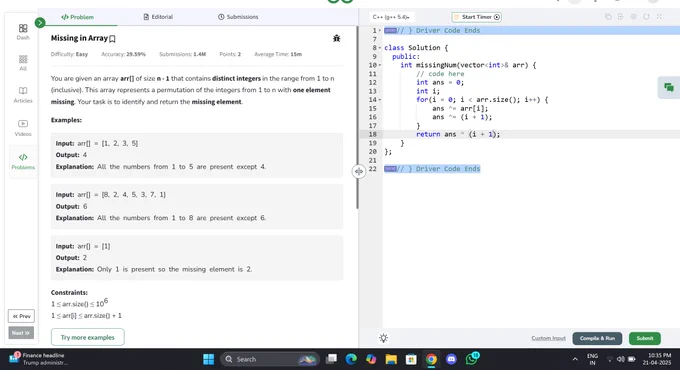Click the ENG IN language indicator

point(592,359)
